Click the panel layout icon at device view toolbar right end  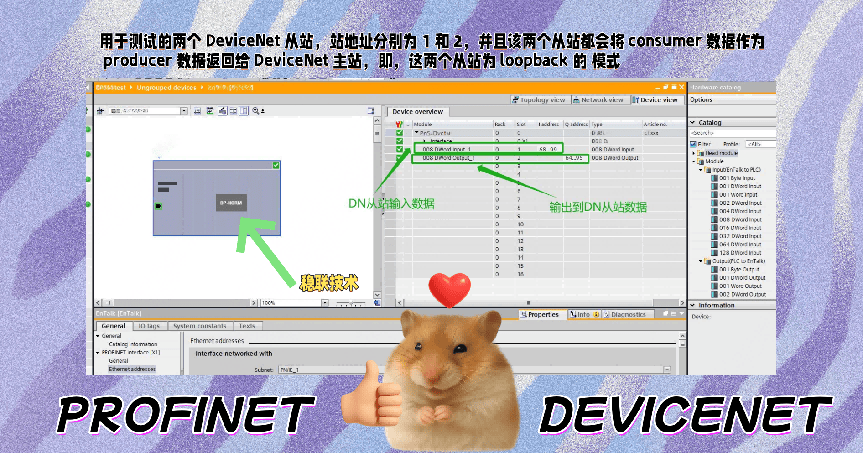[370, 111]
